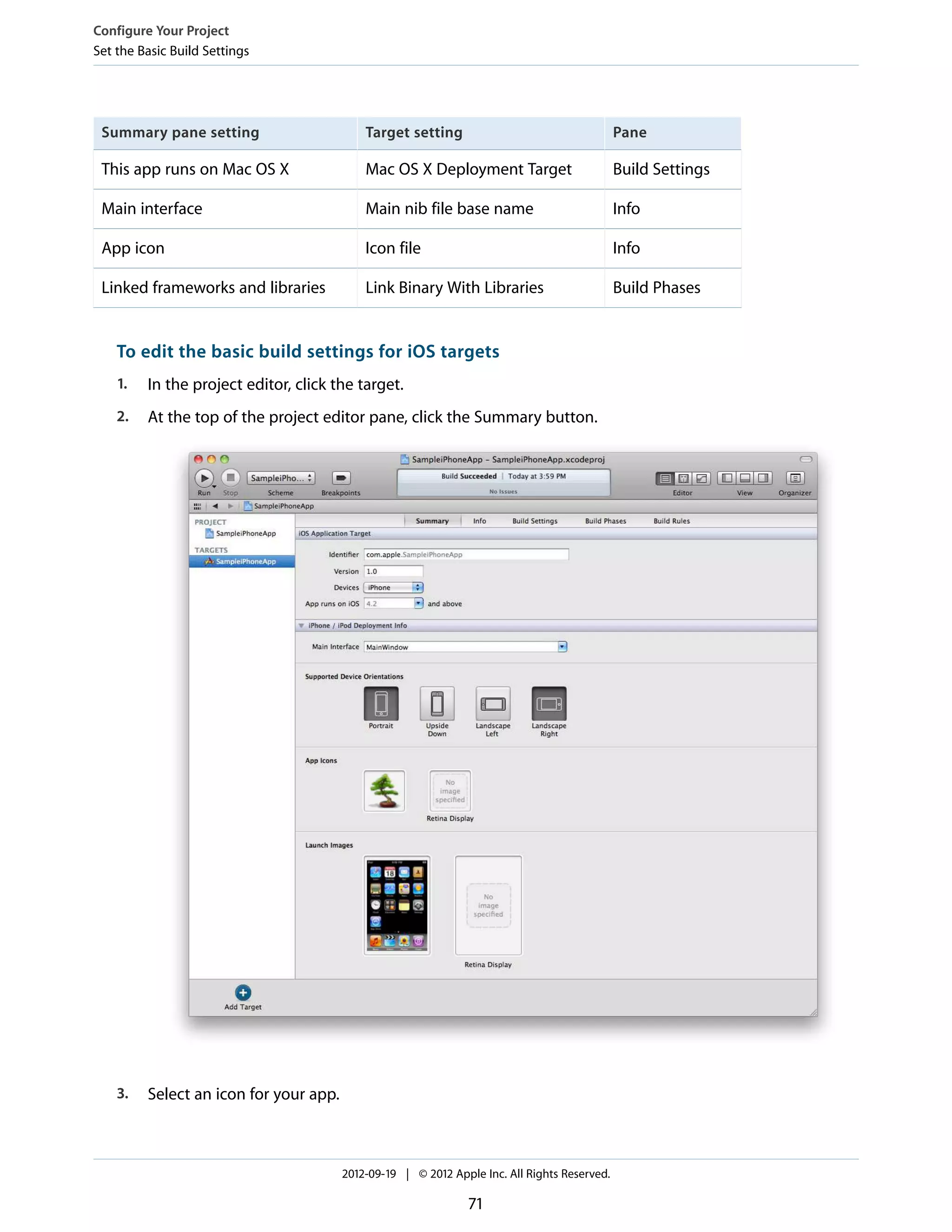This screenshot has height=1232, width=952.
Task: Open the Devices popup set to iPhone
Action: pos(393,588)
